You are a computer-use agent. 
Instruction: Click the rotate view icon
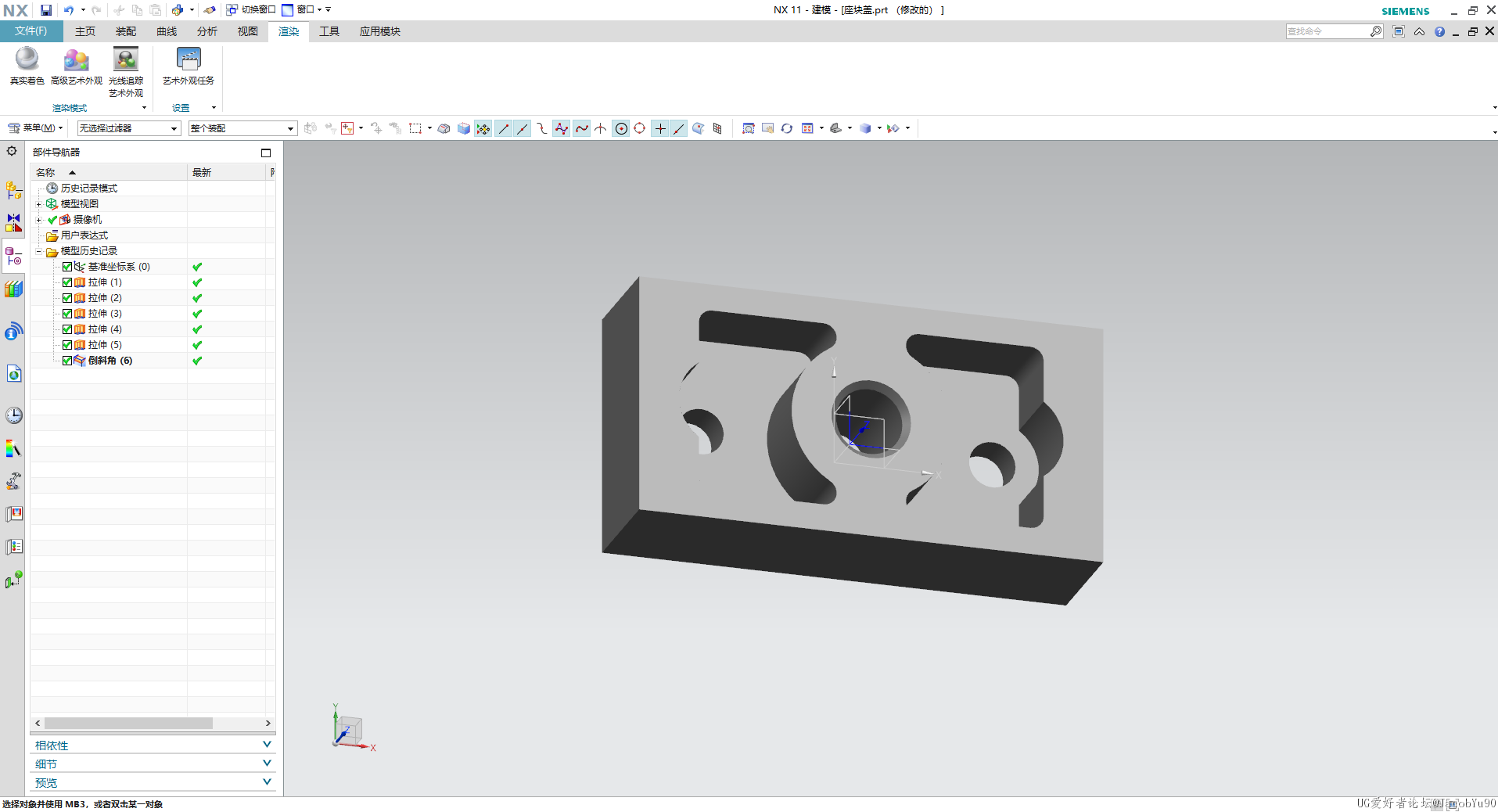click(787, 128)
